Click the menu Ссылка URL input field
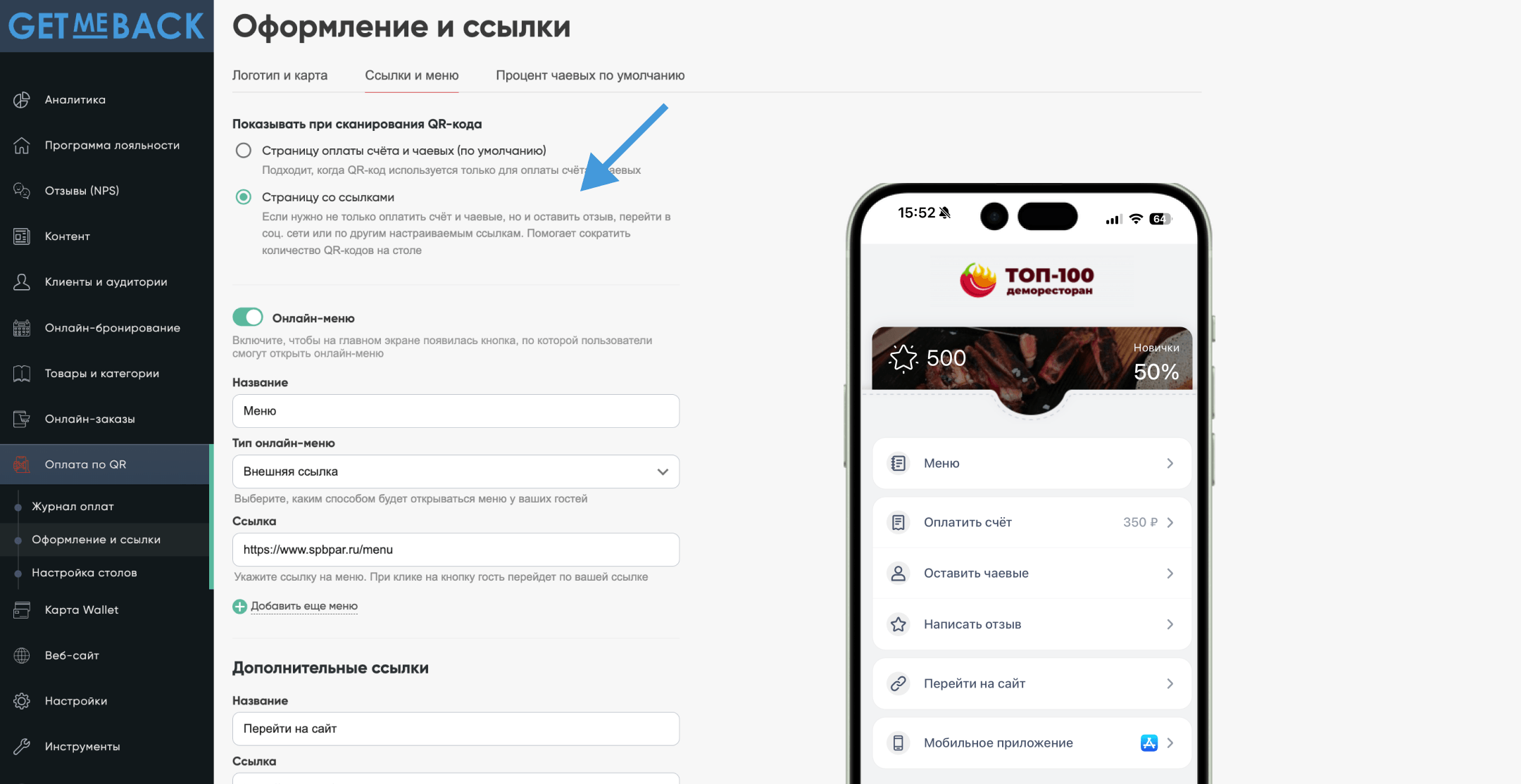 click(456, 550)
